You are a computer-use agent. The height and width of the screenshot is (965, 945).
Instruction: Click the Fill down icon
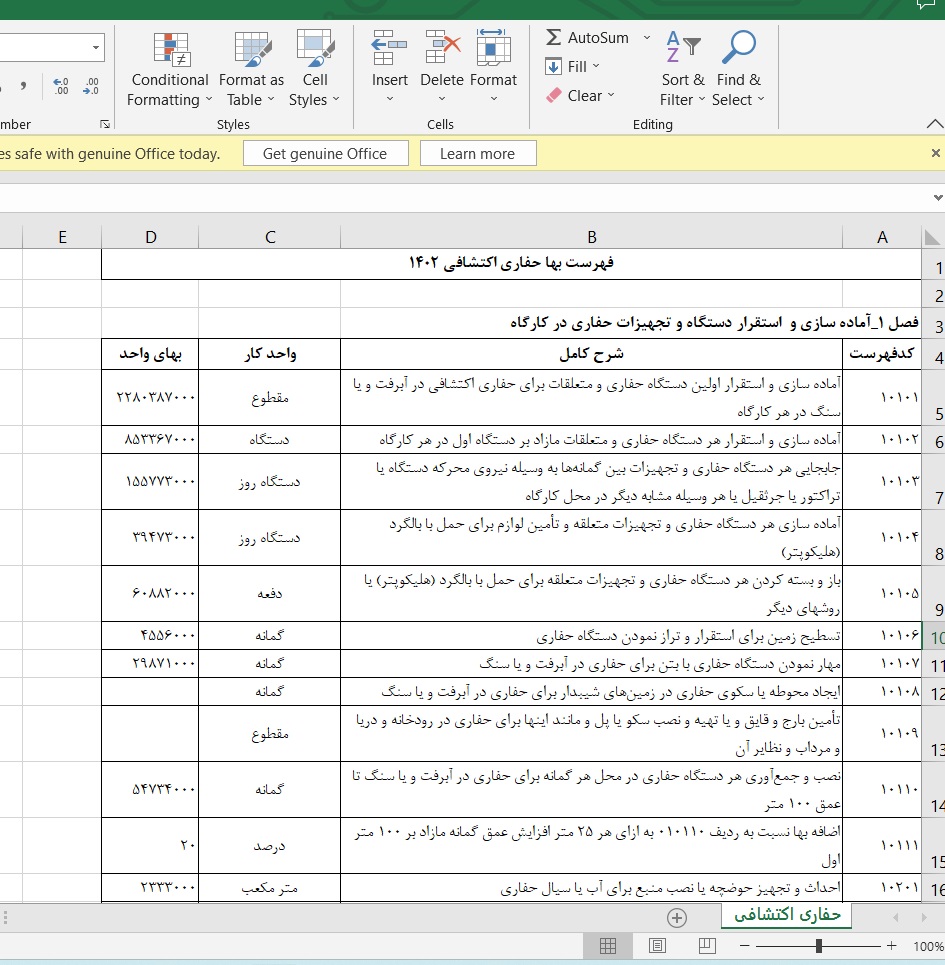coord(553,66)
